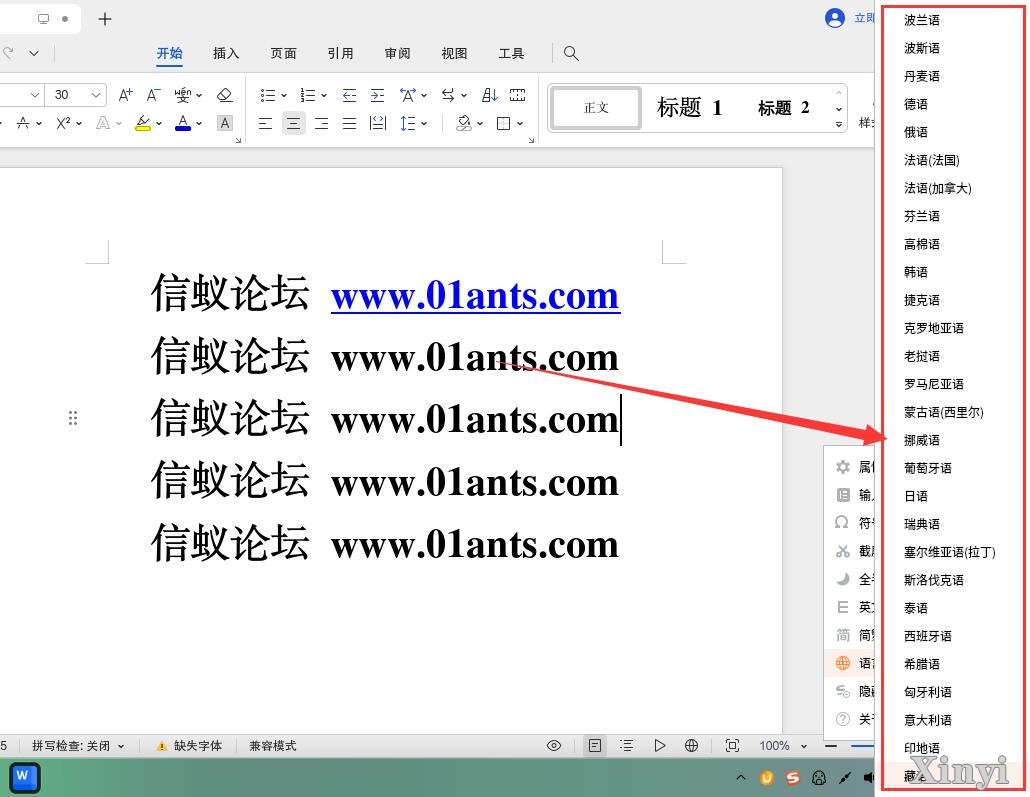This screenshot has width=1030, height=797.
Task: Decrease paragraph indent
Action: (x=349, y=95)
